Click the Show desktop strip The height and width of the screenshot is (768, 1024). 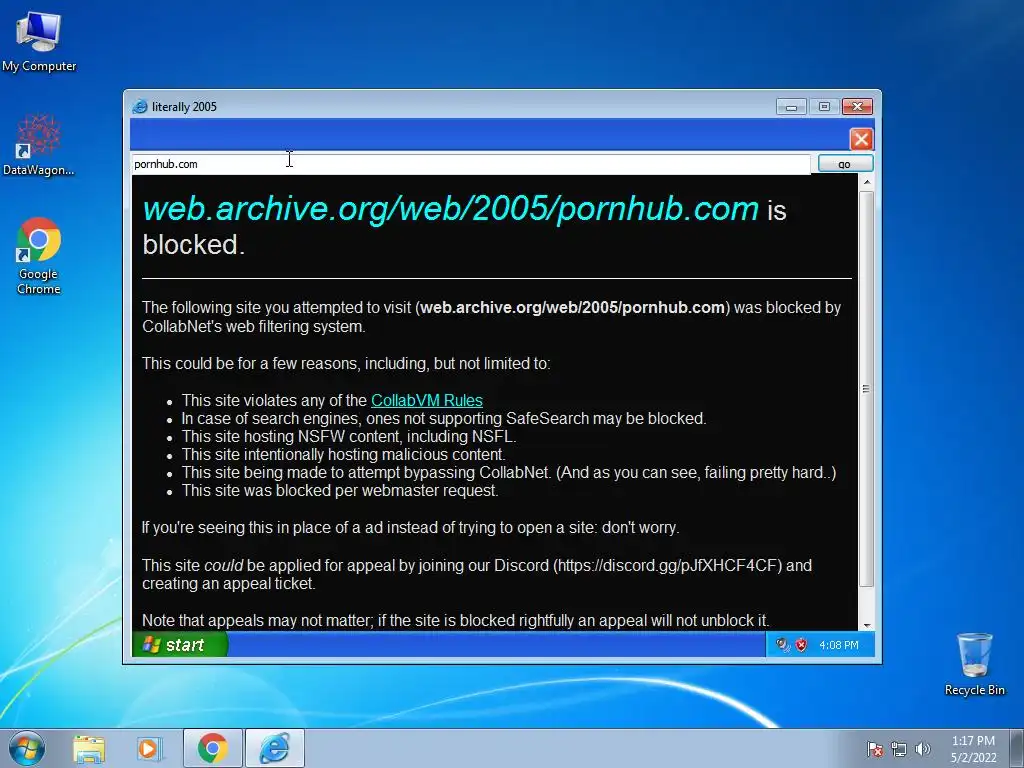[x=1017, y=748]
